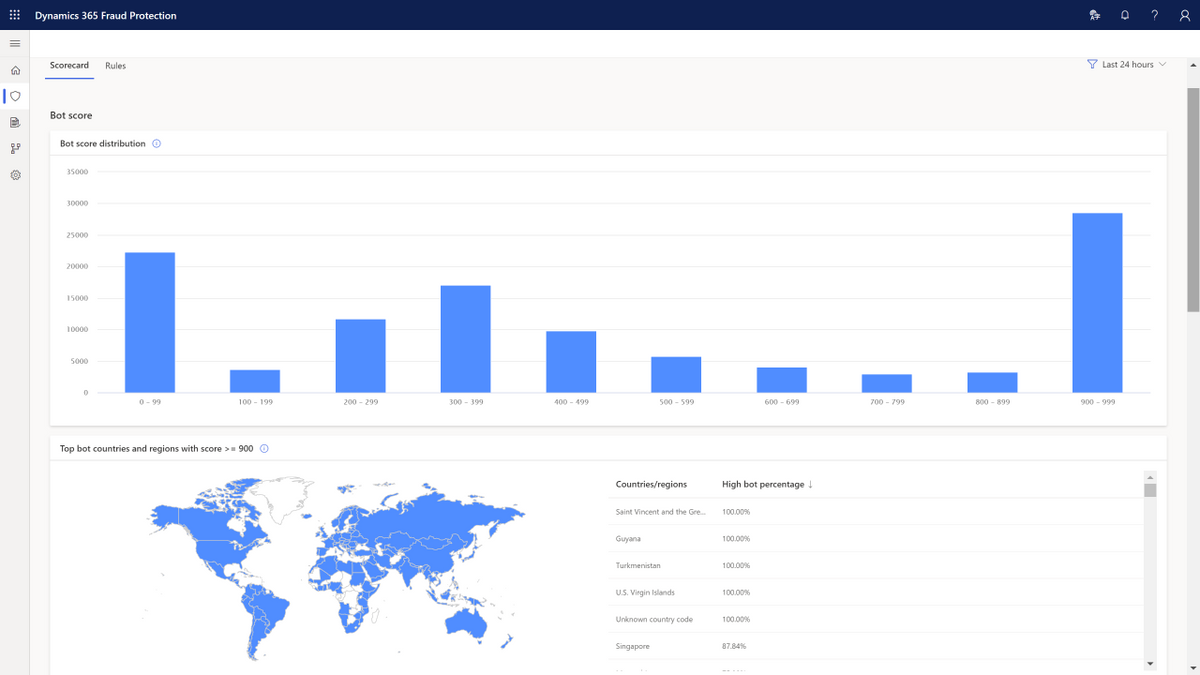This screenshot has height=675, width=1200.
Task: Open the notifications bell
Action: click(1125, 15)
